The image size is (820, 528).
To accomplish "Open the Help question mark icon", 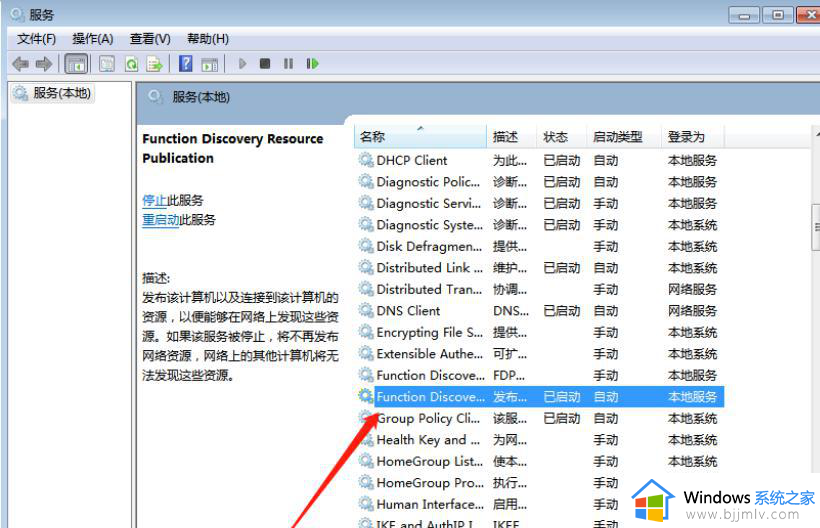I will pos(186,64).
